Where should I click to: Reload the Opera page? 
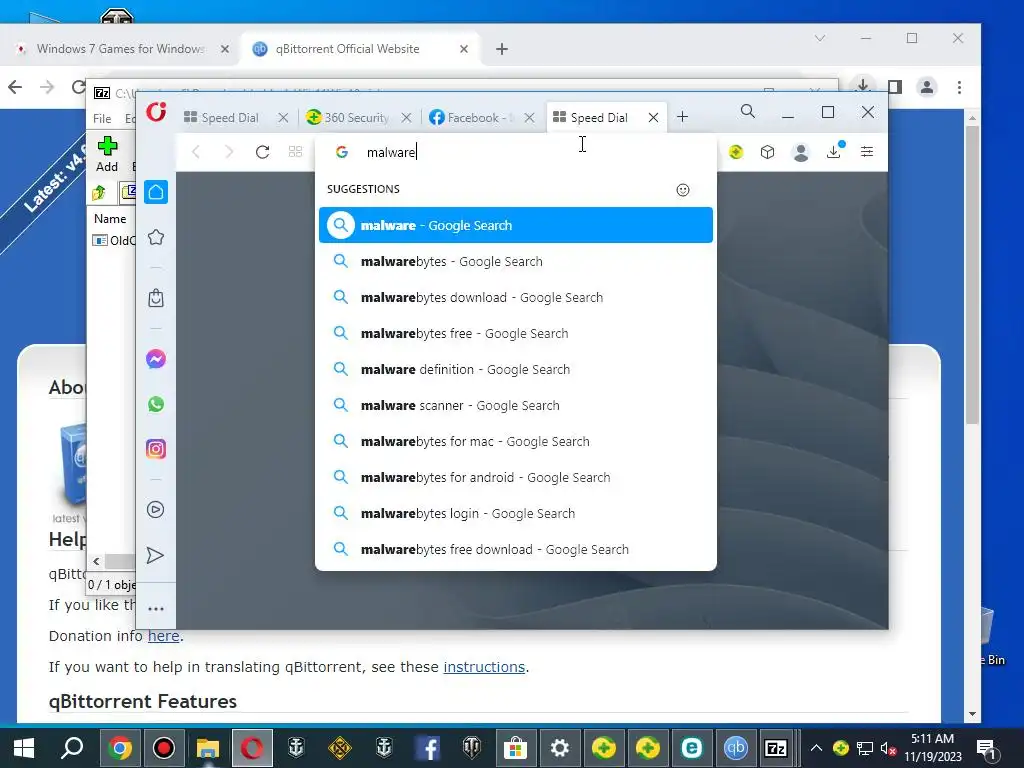click(x=263, y=152)
